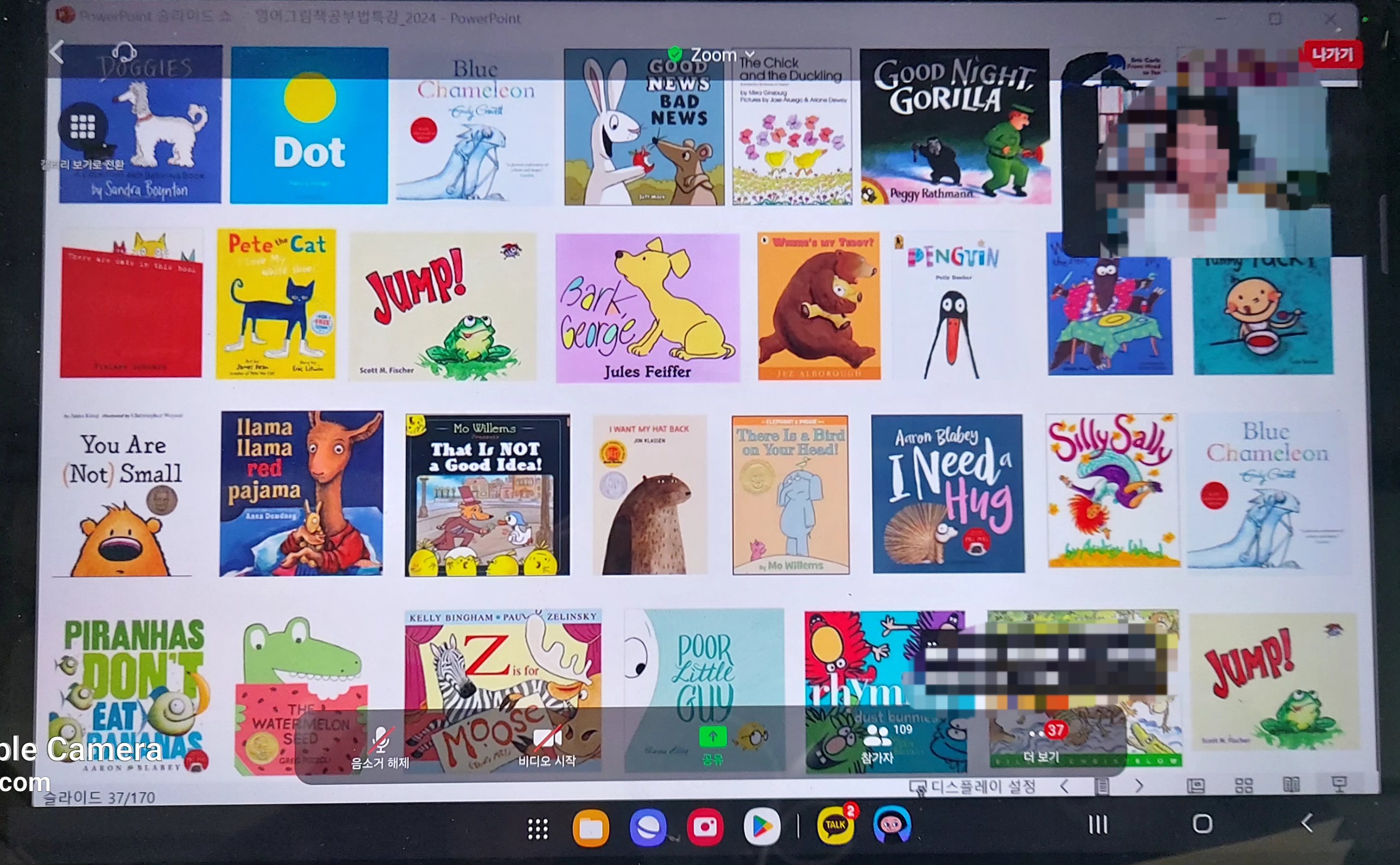Switch to reading view icon
The height and width of the screenshot is (865, 1400).
(1291, 785)
